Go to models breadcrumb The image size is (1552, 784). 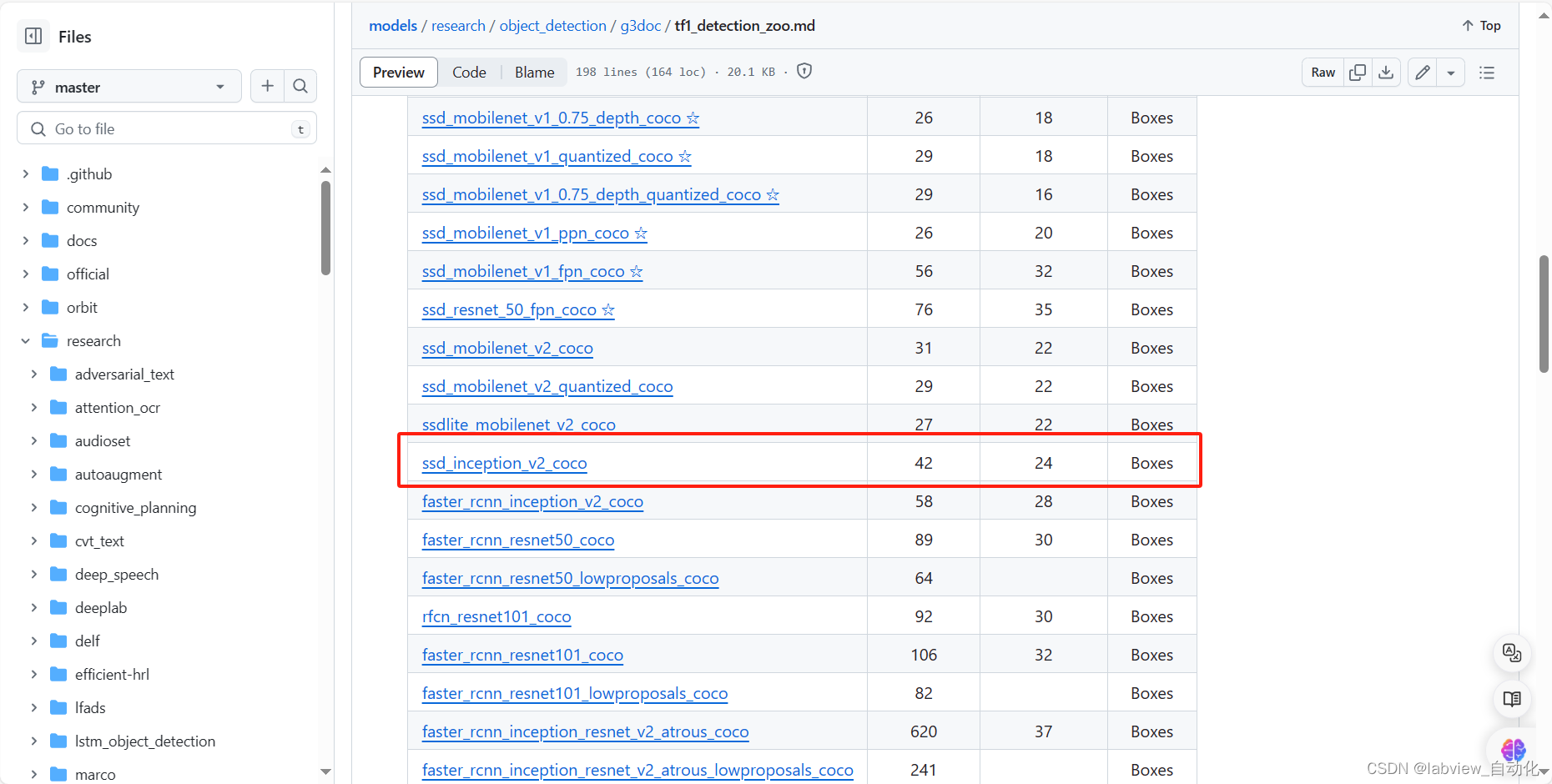click(393, 26)
